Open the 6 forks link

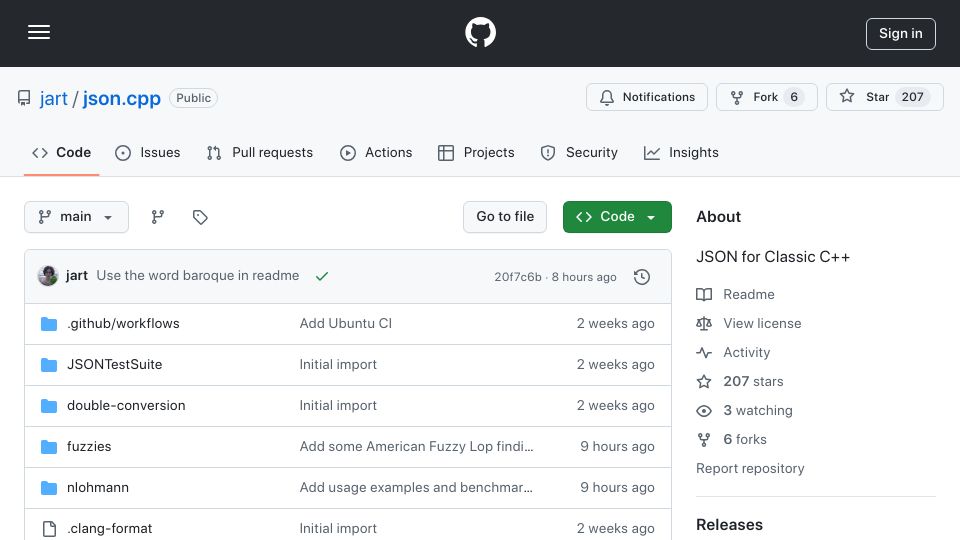[744, 440]
